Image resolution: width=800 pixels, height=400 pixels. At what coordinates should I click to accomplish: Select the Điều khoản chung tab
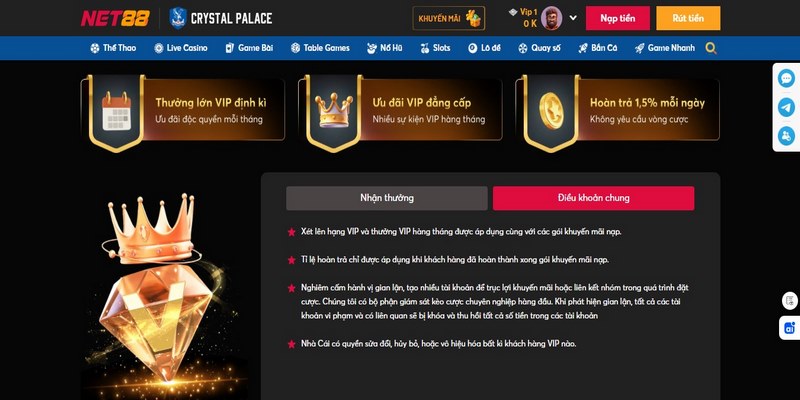(x=593, y=198)
